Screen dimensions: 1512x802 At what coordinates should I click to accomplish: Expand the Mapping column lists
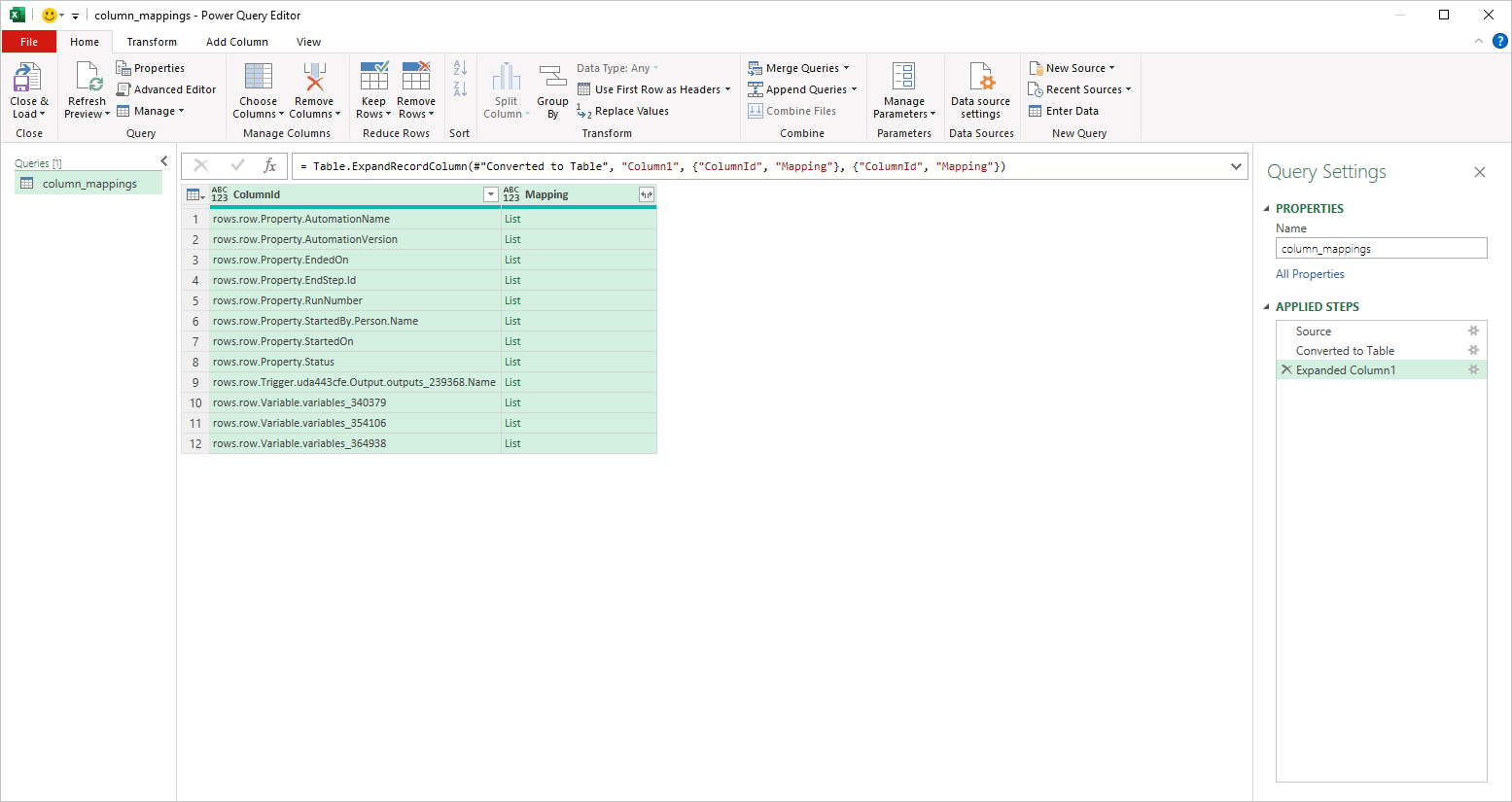(x=647, y=194)
